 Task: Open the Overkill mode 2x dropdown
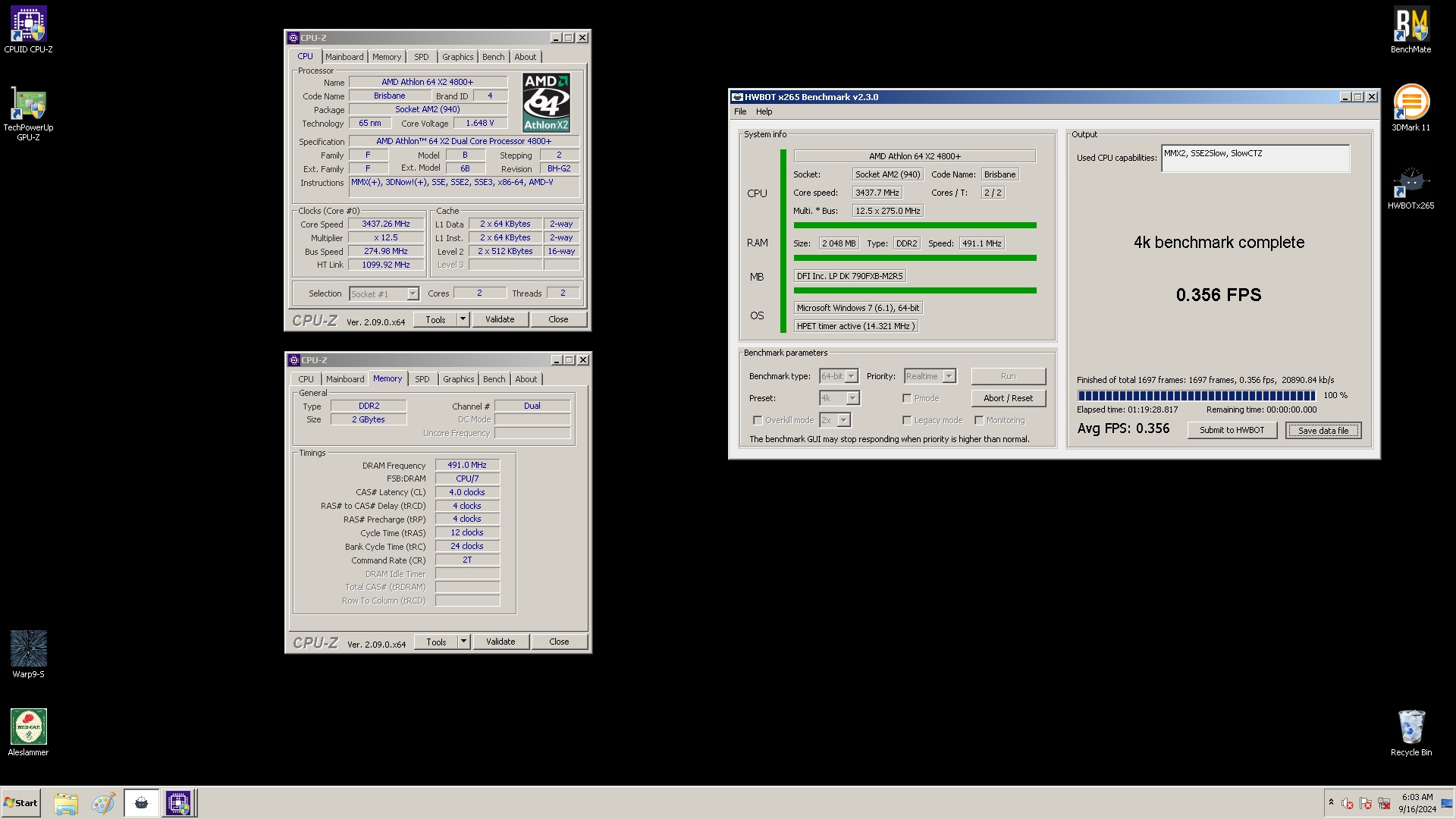(835, 420)
